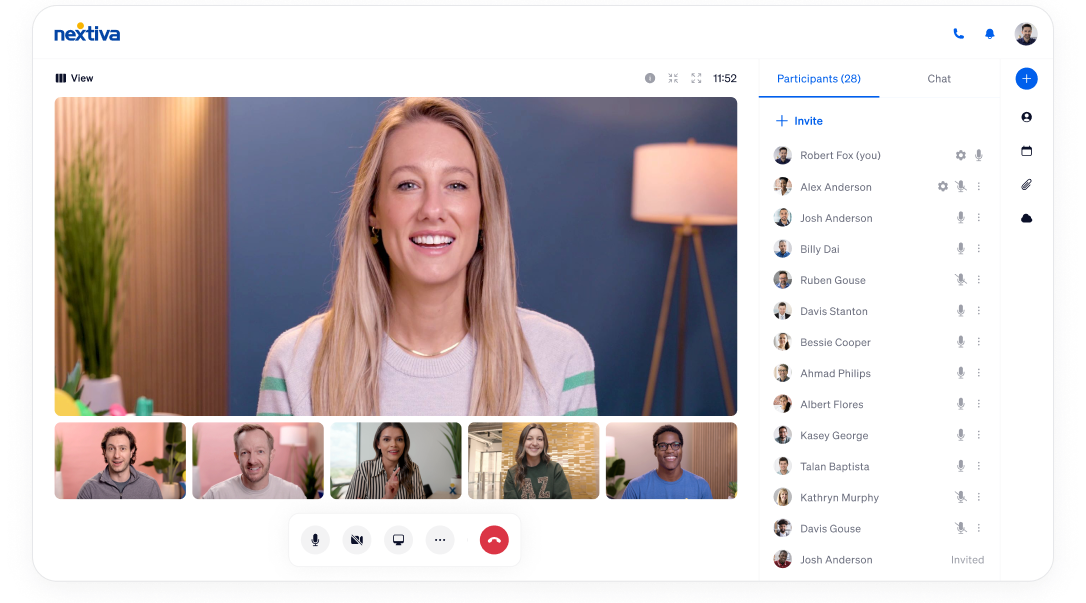
Task: Switch to the Chat tab
Action: click(938, 78)
